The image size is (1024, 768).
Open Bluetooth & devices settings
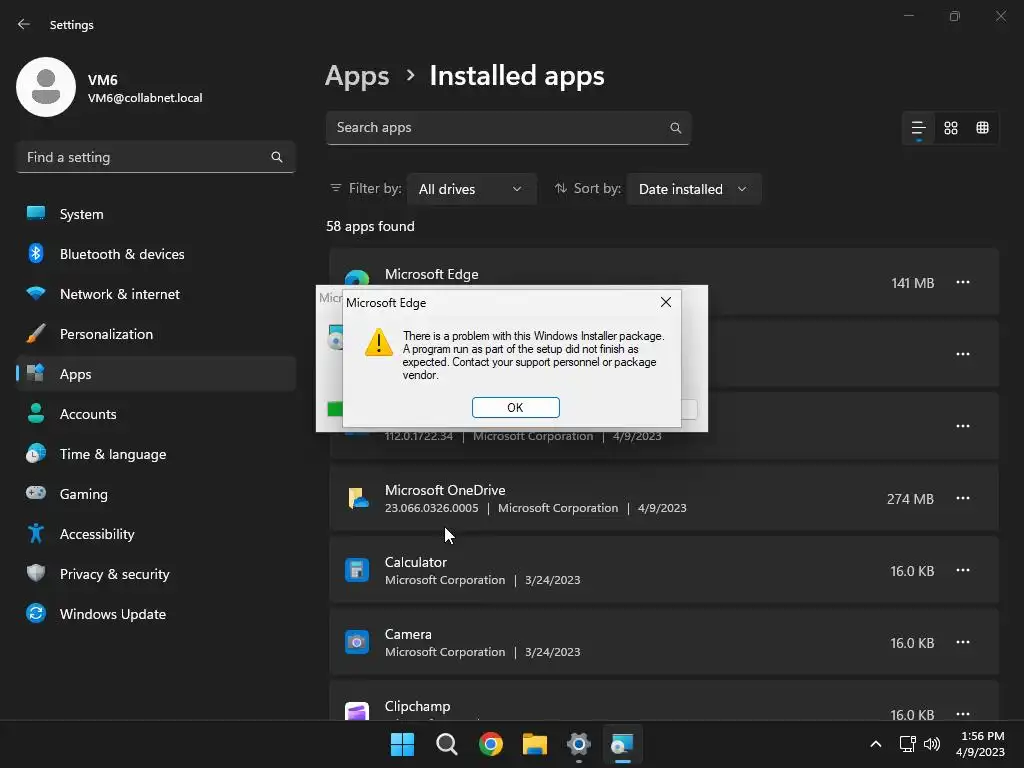coord(155,254)
